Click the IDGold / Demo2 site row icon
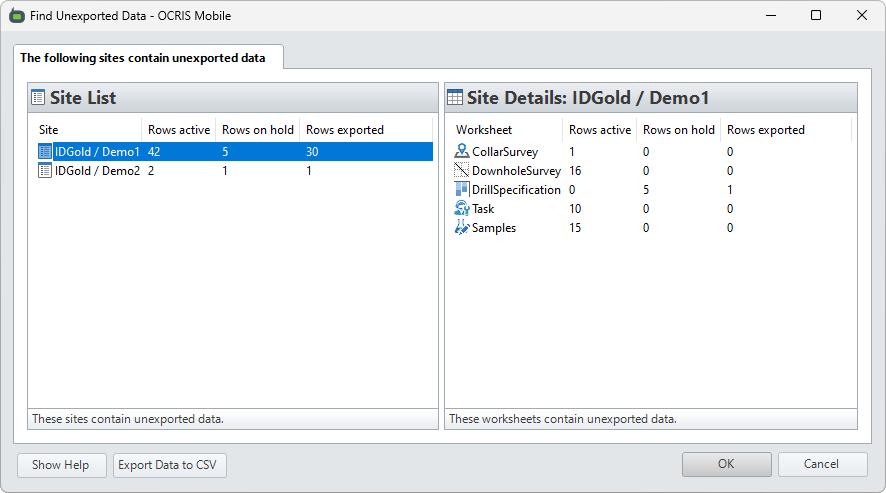Viewport: 886px width, 493px height. click(x=45, y=171)
